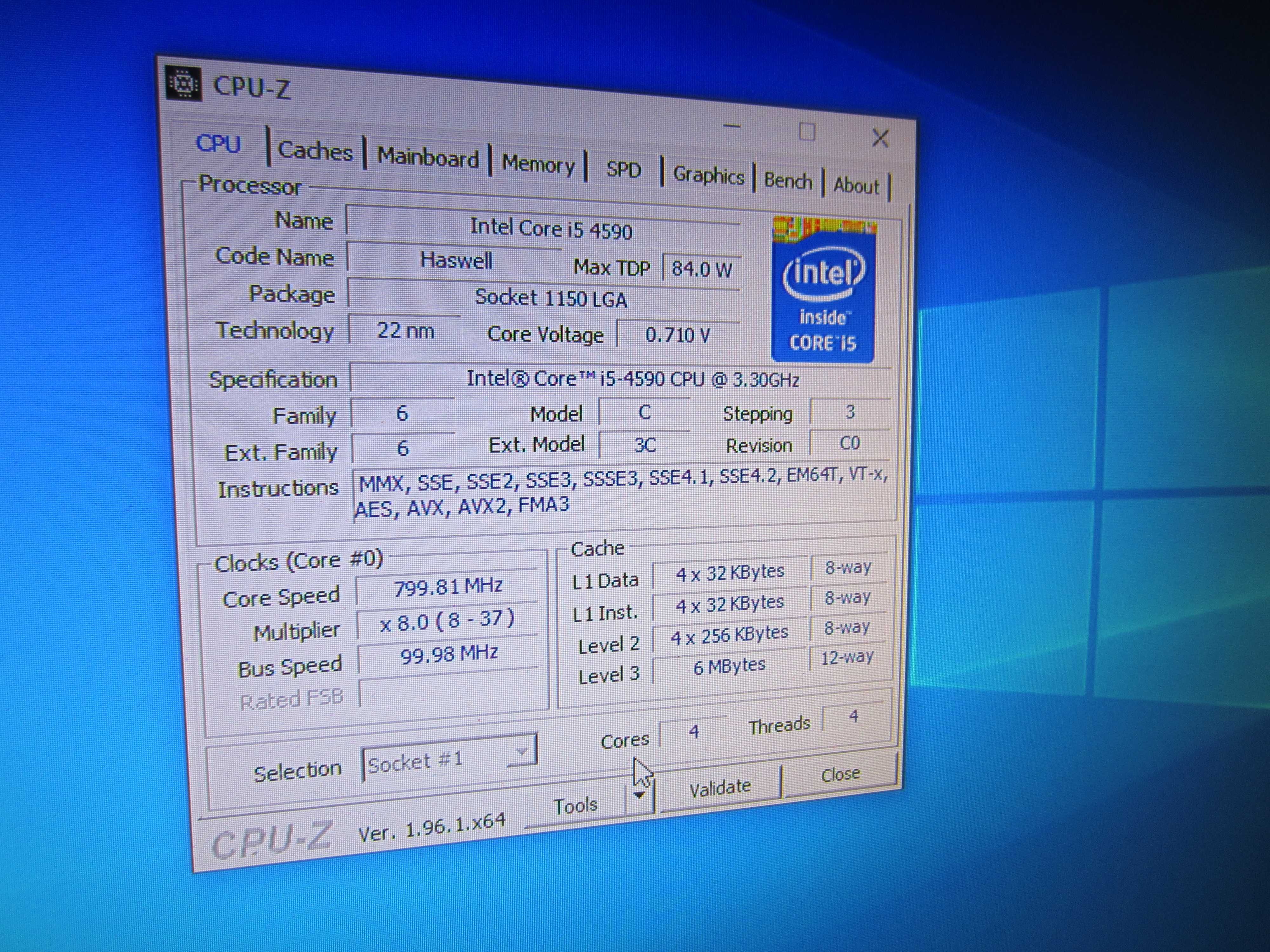Click the Code Name value Haswell
Screen dimensions: 1270x952
click(455, 260)
